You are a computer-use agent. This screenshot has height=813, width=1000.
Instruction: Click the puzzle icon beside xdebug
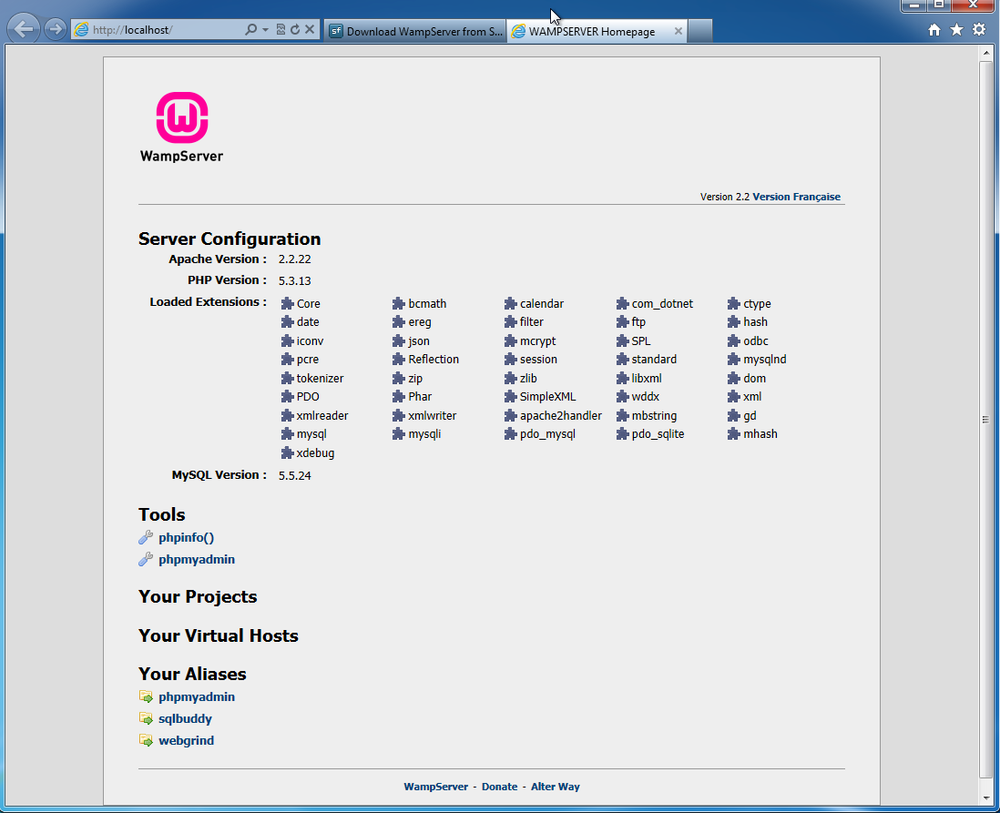point(287,453)
